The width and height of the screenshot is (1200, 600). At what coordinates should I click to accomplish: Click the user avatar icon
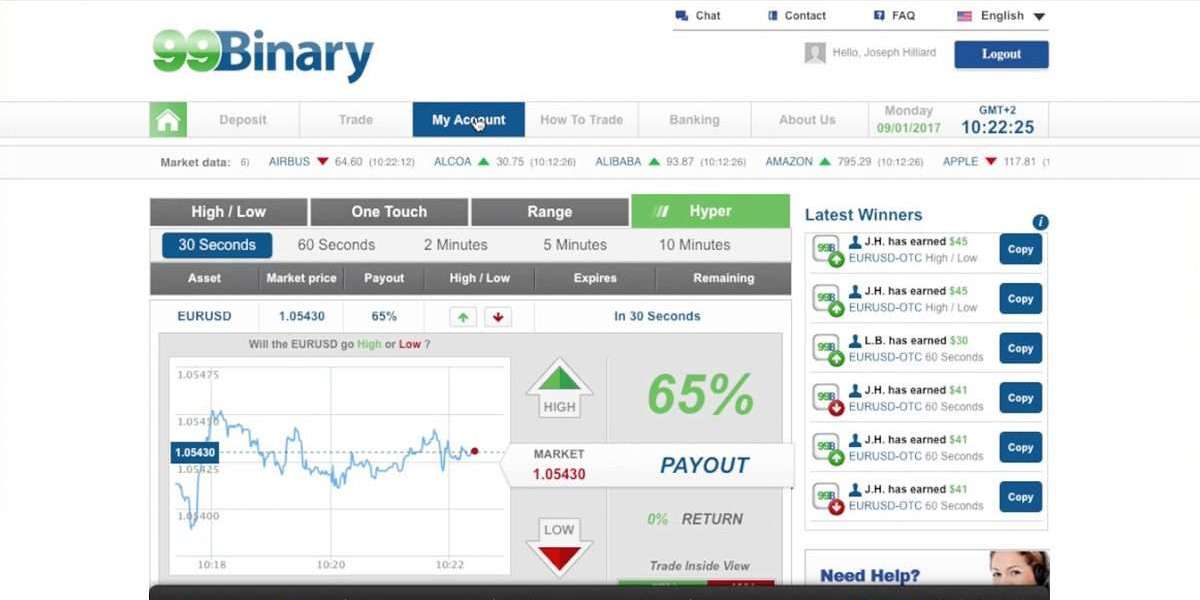(815, 53)
